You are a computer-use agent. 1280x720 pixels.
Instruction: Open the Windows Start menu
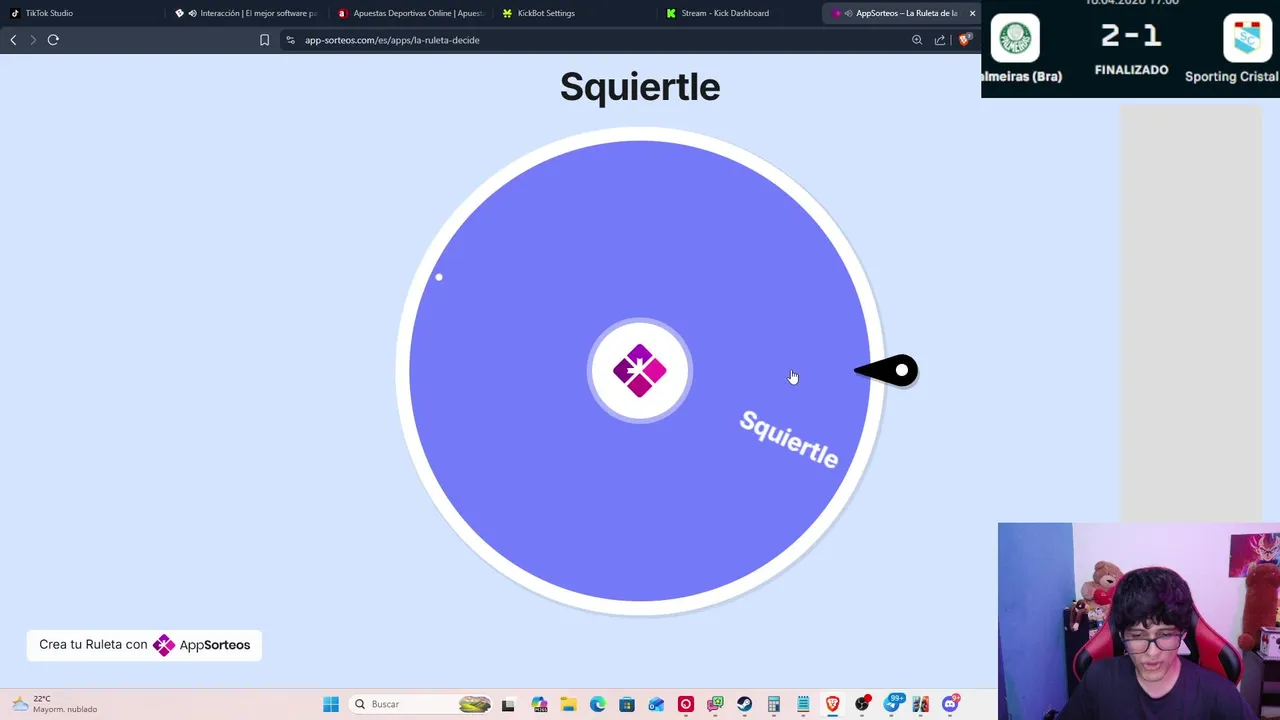(331, 704)
